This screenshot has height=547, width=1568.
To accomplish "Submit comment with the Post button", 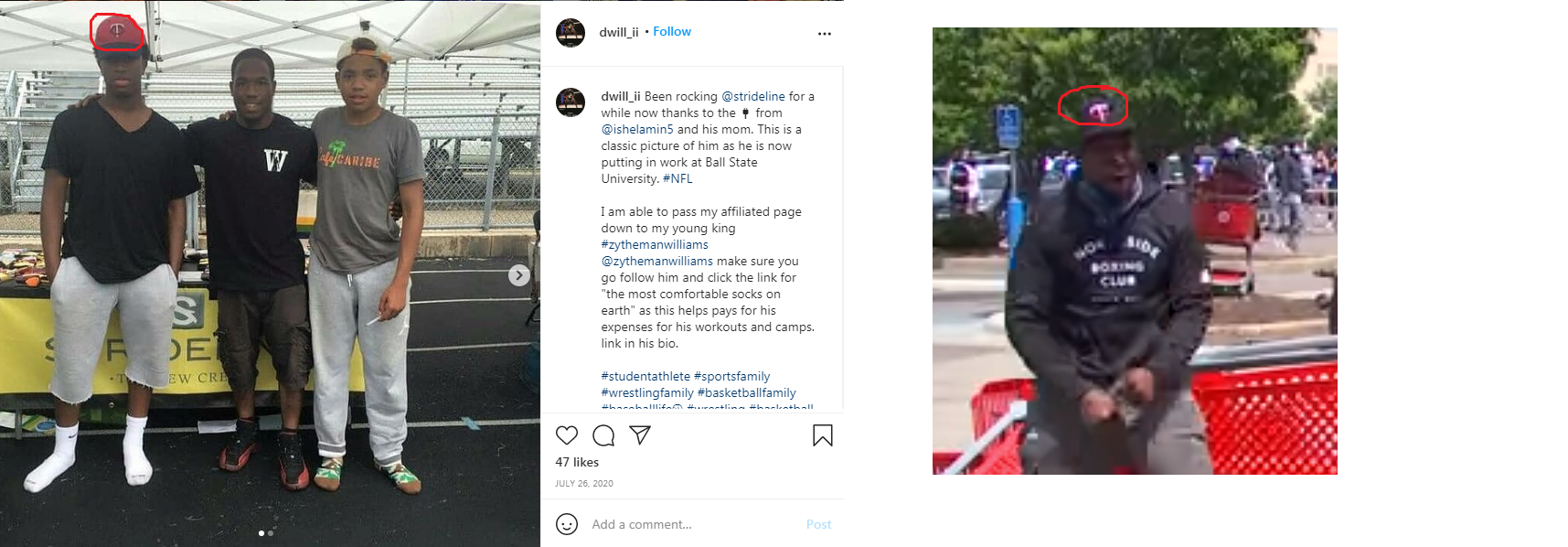I will tap(818, 524).
